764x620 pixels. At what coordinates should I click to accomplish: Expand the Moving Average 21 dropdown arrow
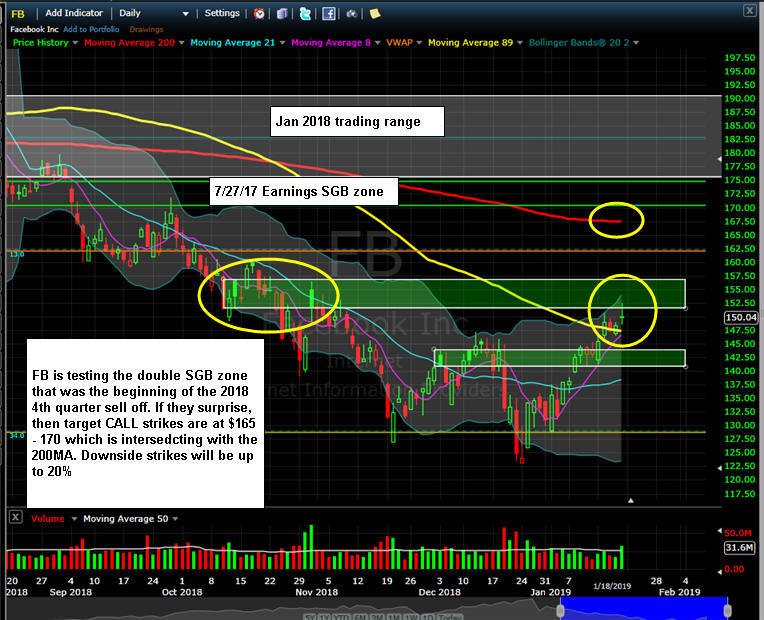282,43
